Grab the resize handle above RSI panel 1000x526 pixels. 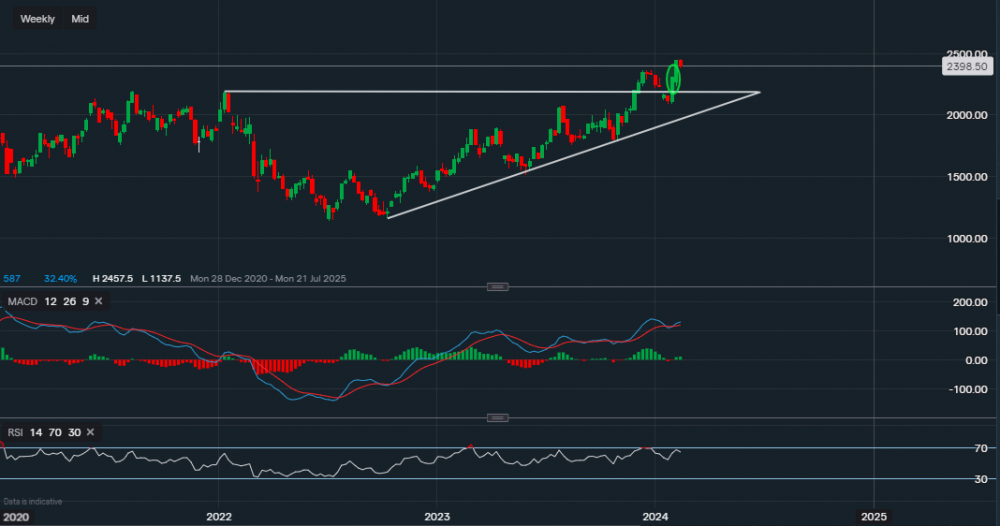(497, 418)
